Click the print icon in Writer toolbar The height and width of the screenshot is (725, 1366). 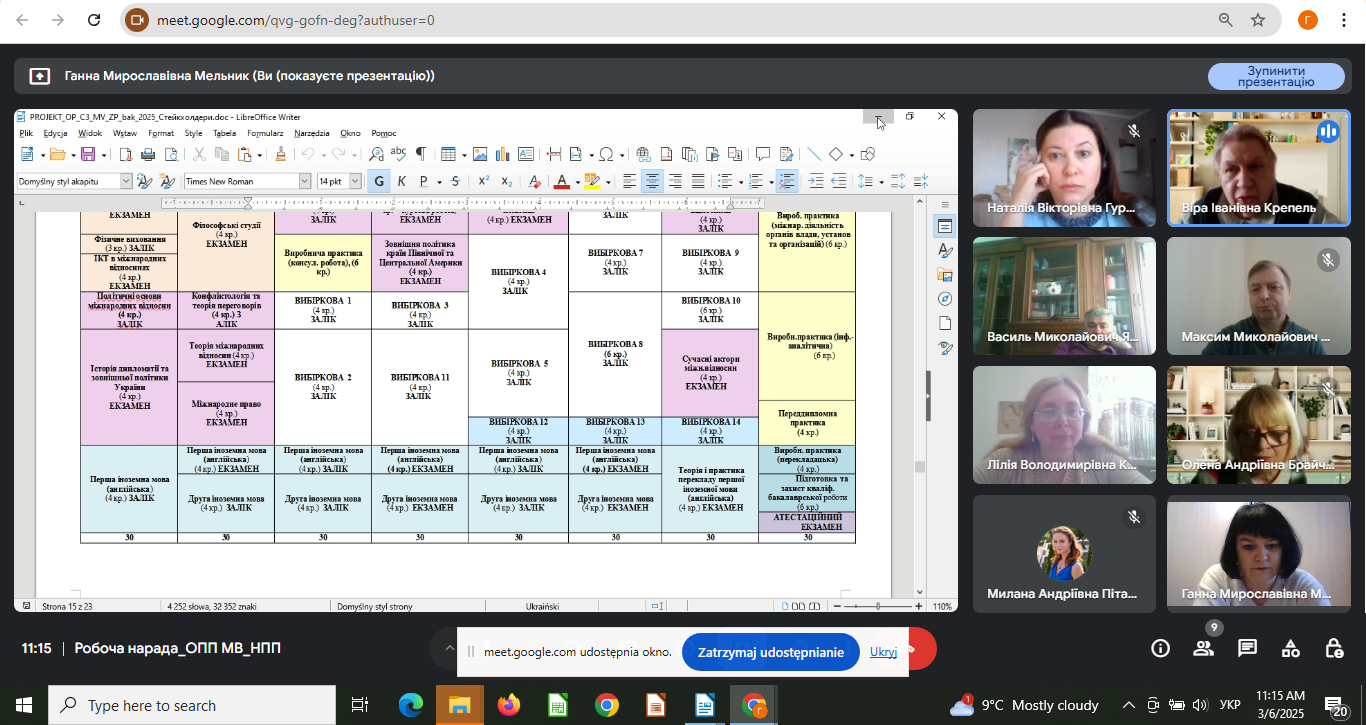click(148, 154)
